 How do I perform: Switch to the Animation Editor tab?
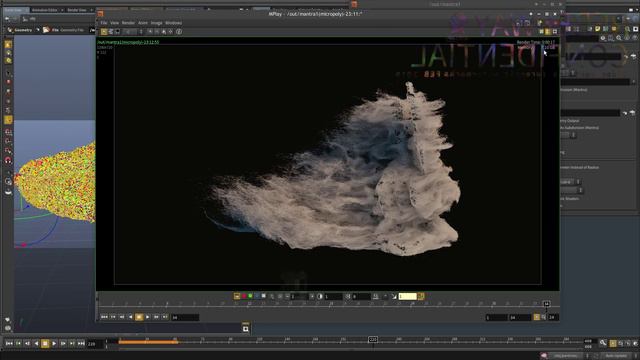pyautogui.click(x=44, y=10)
